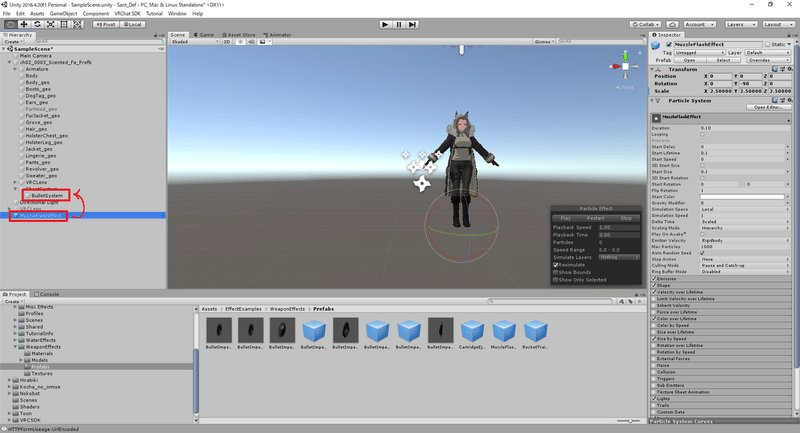Select the combined Transform tool

tap(77, 24)
